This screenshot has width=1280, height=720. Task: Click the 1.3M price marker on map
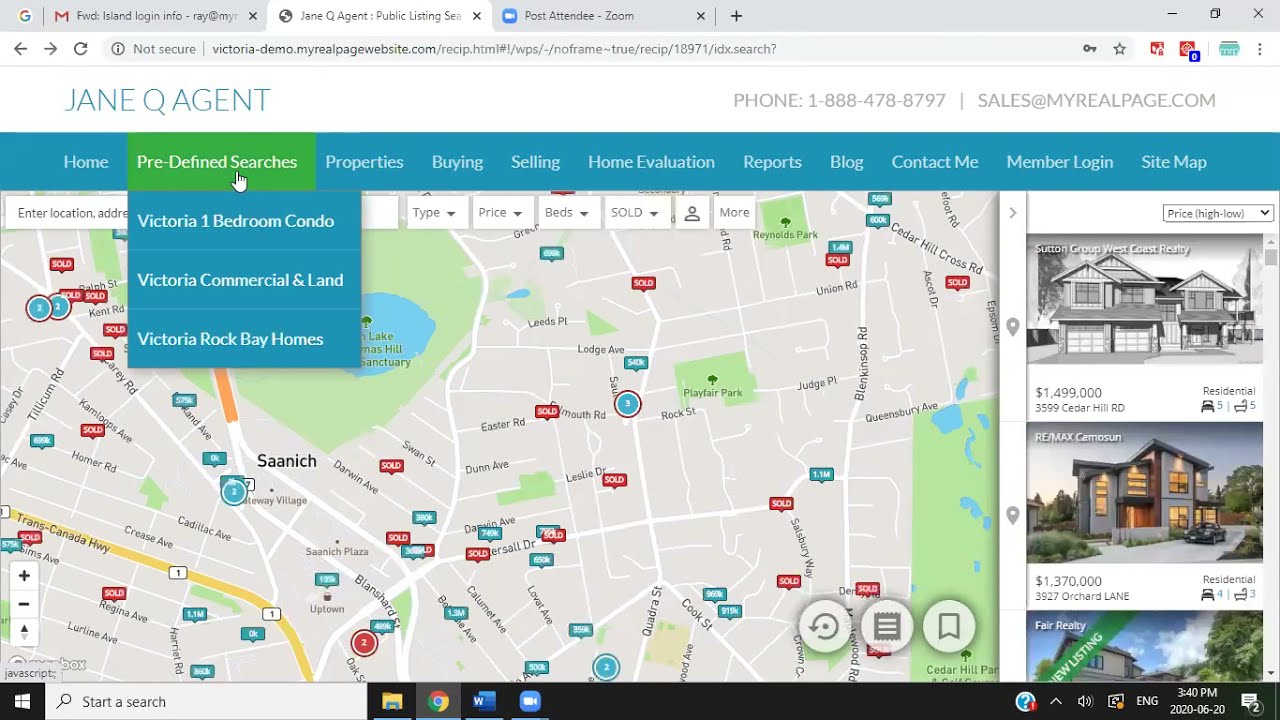[456, 612]
